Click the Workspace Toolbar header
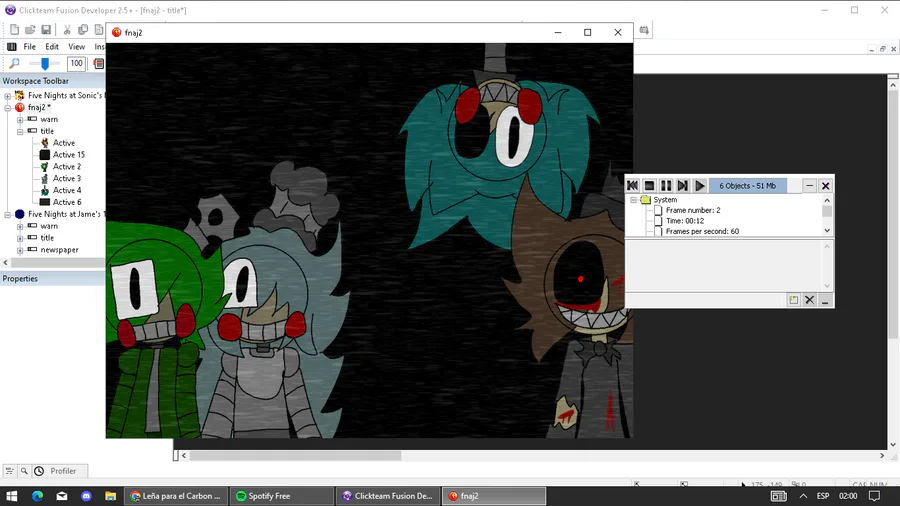Screen dimensions: 900x506 point(52,81)
